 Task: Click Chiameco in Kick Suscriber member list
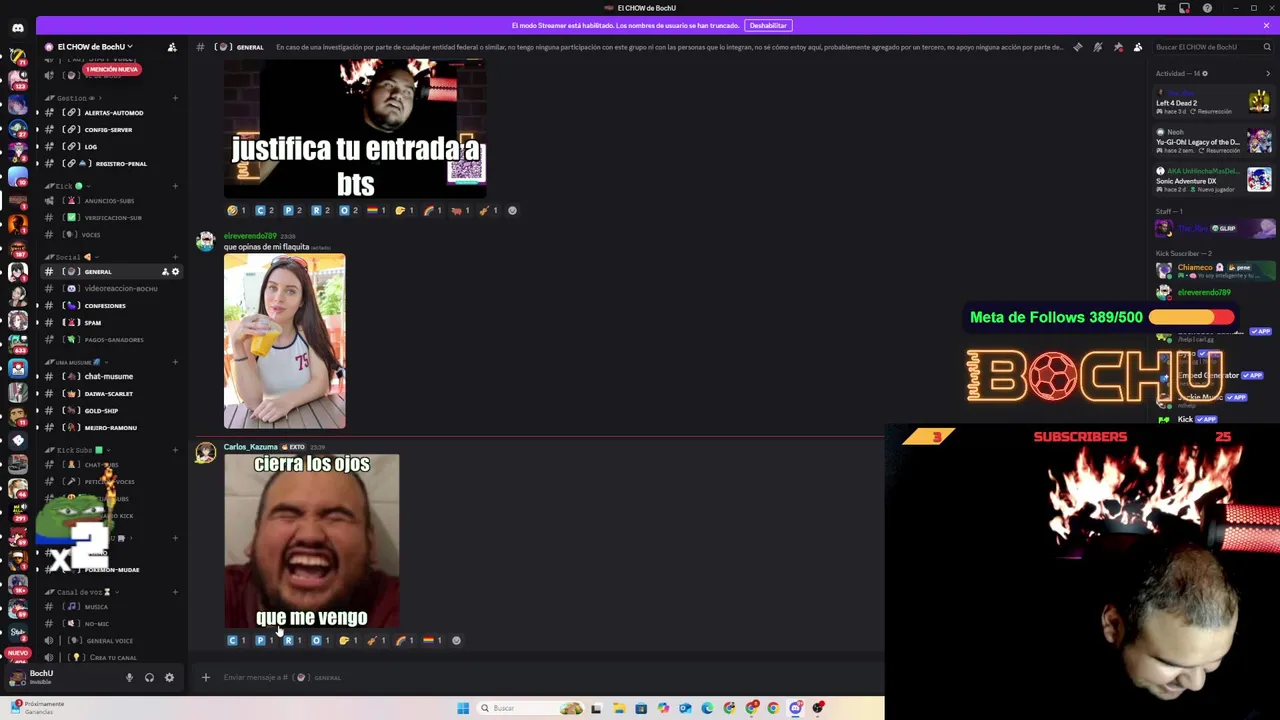tap(1213, 269)
